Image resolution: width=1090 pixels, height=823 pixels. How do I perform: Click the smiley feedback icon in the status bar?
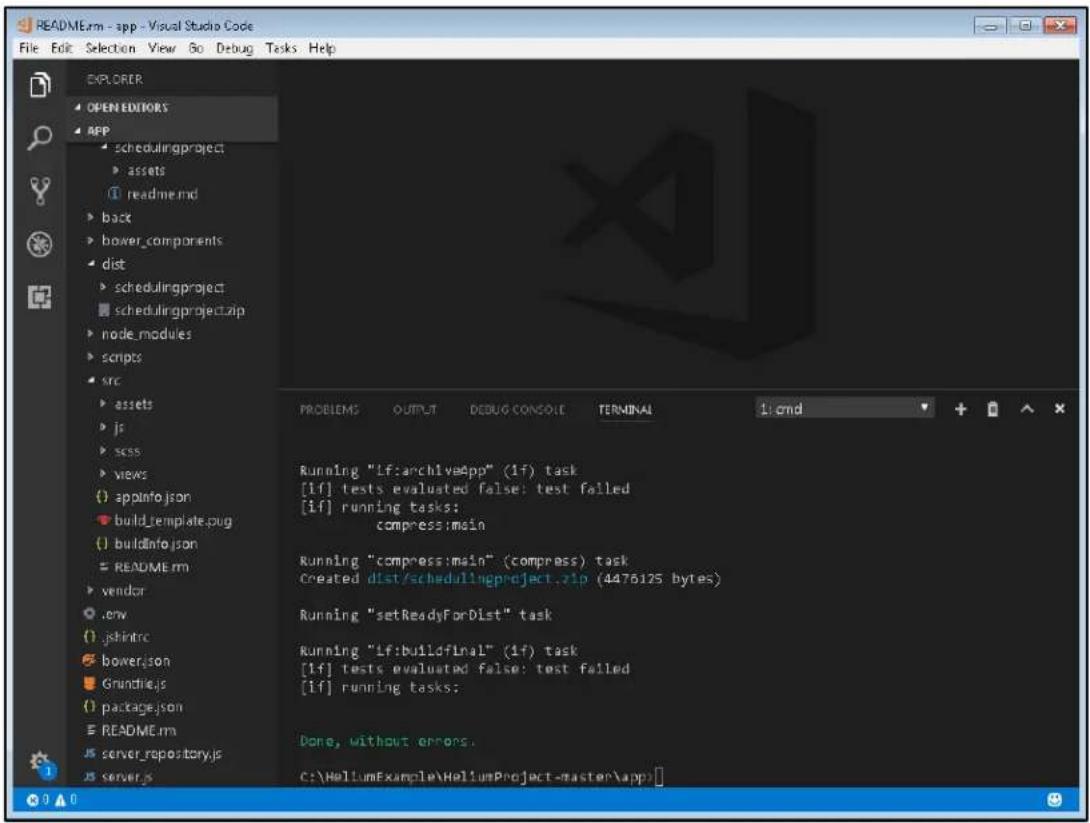point(1054,800)
